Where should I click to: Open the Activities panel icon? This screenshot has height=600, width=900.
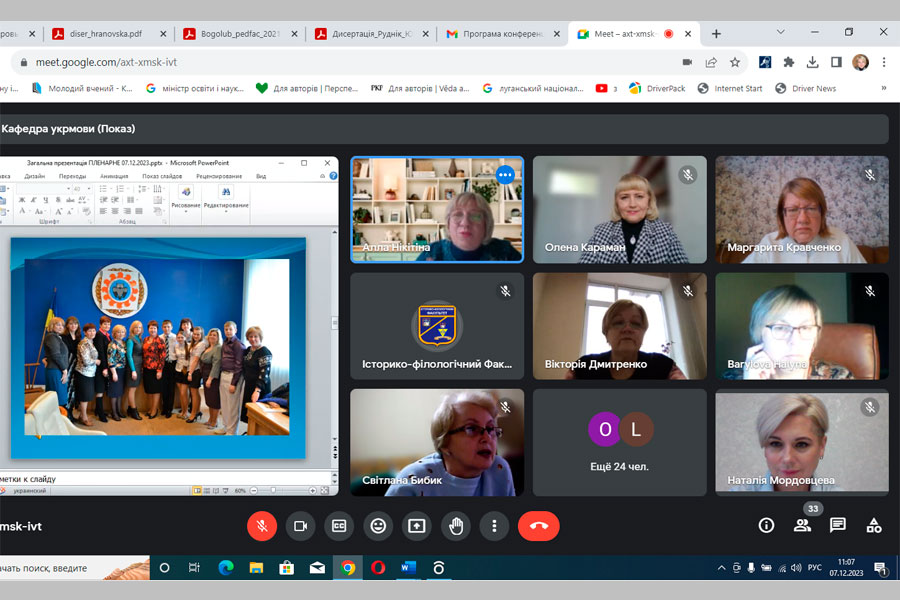pyautogui.click(x=874, y=525)
